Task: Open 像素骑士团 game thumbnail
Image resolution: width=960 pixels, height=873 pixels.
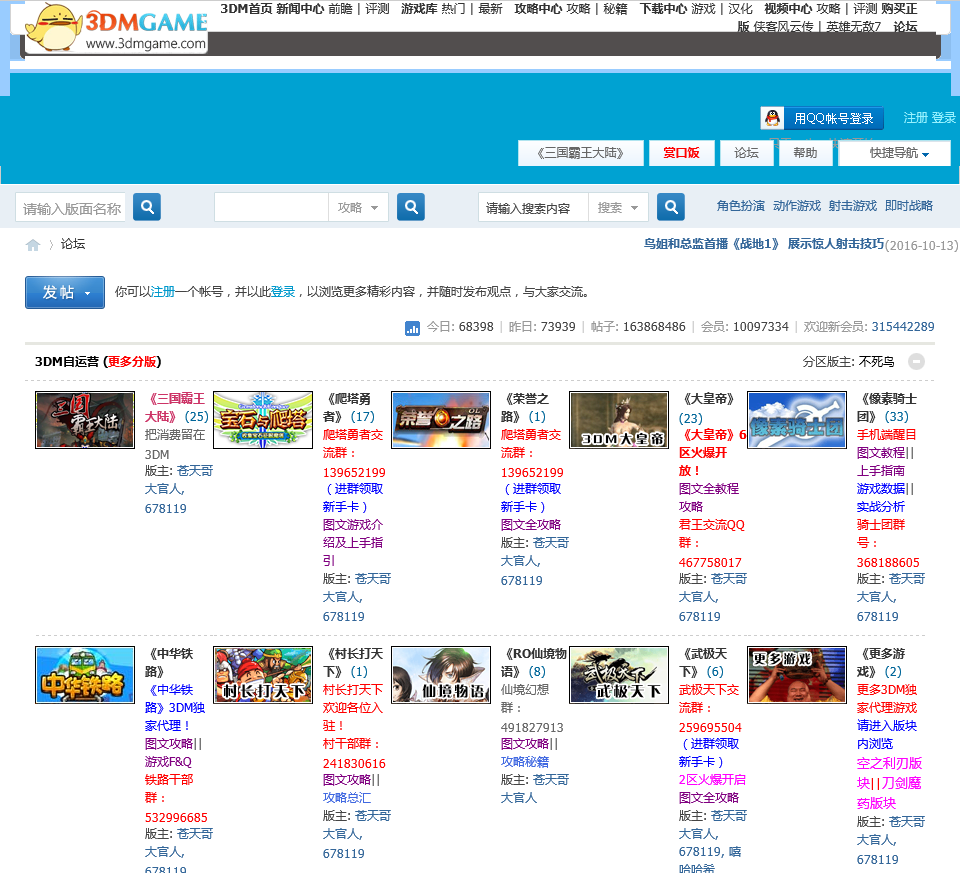Action: [797, 420]
